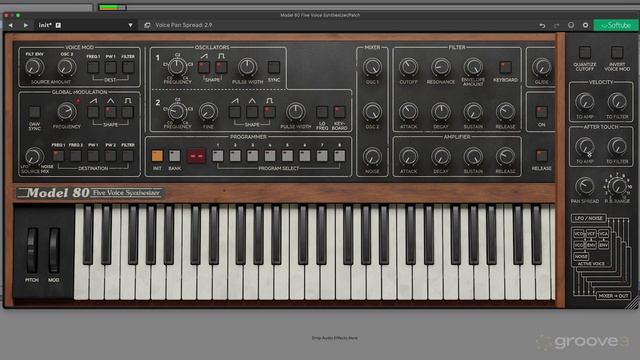Toggle Voice Mod FILTER destination
640x360 pixels.
pos(128,67)
